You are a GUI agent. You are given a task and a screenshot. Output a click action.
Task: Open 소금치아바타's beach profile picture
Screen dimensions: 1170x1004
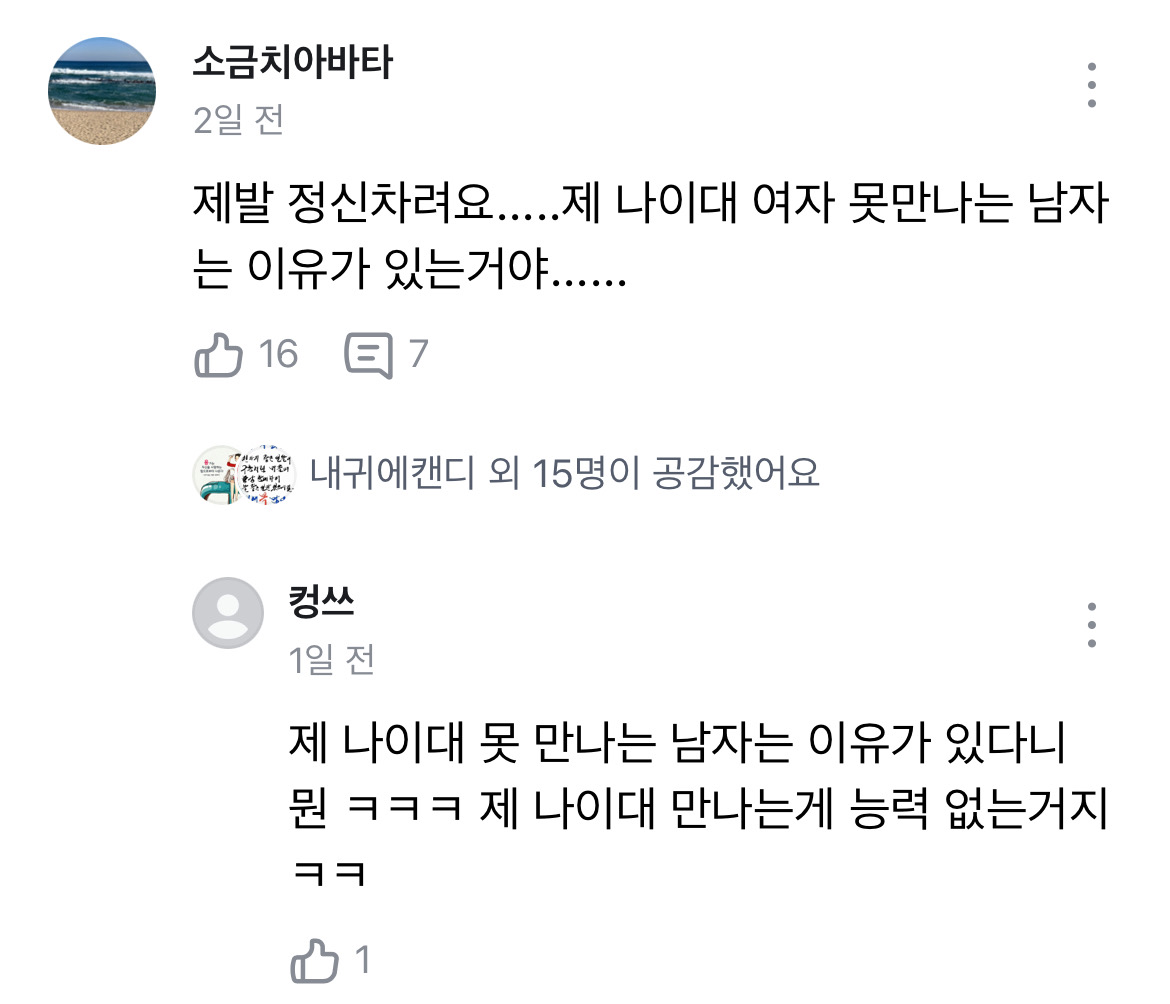click(x=102, y=91)
